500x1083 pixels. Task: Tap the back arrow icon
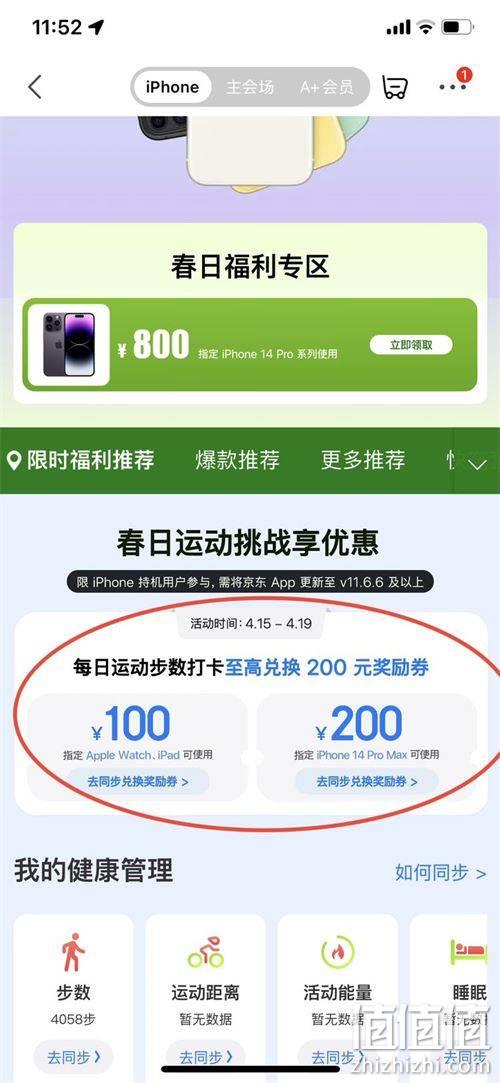coord(35,87)
